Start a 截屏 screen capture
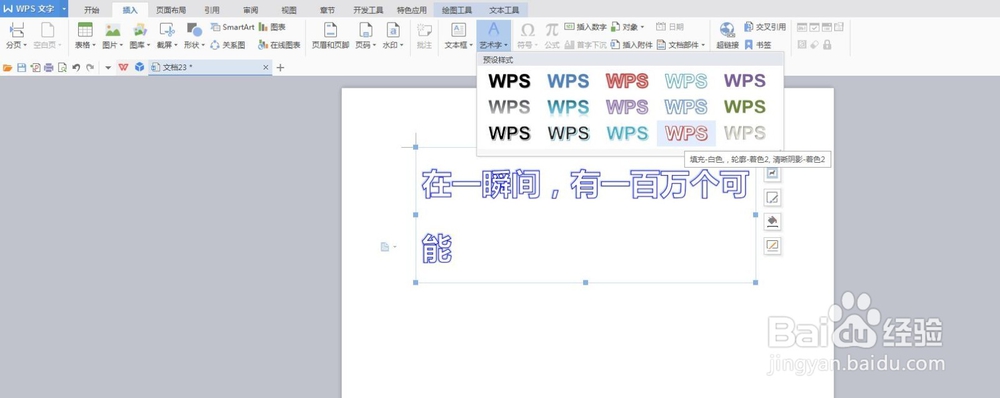The width and height of the screenshot is (1000, 398). point(167,35)
